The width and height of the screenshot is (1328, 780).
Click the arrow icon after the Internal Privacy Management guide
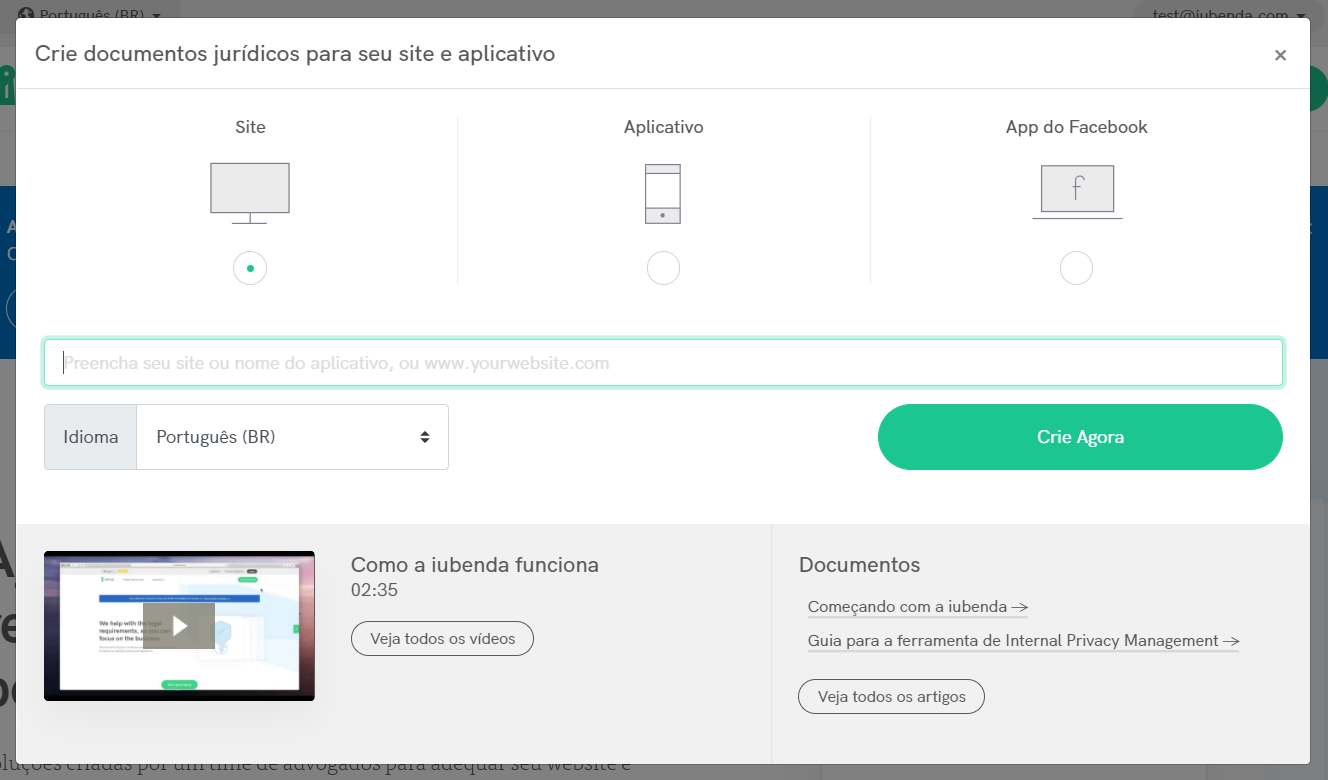pyautogui.click(x=1230, y=640)
